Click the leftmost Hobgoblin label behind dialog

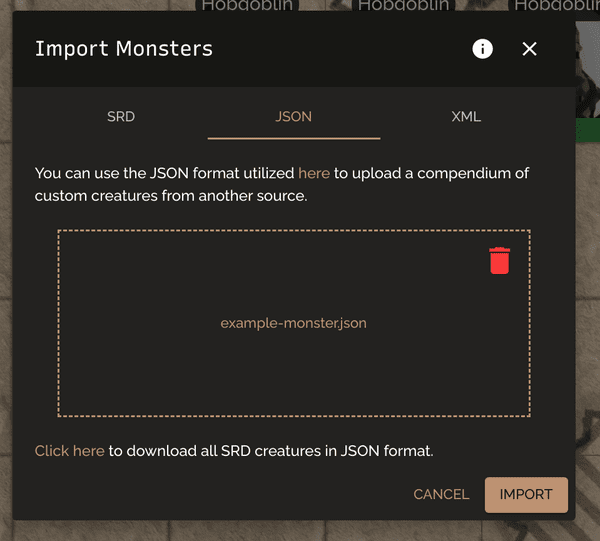pyautogui.click(x=247, y=6)
